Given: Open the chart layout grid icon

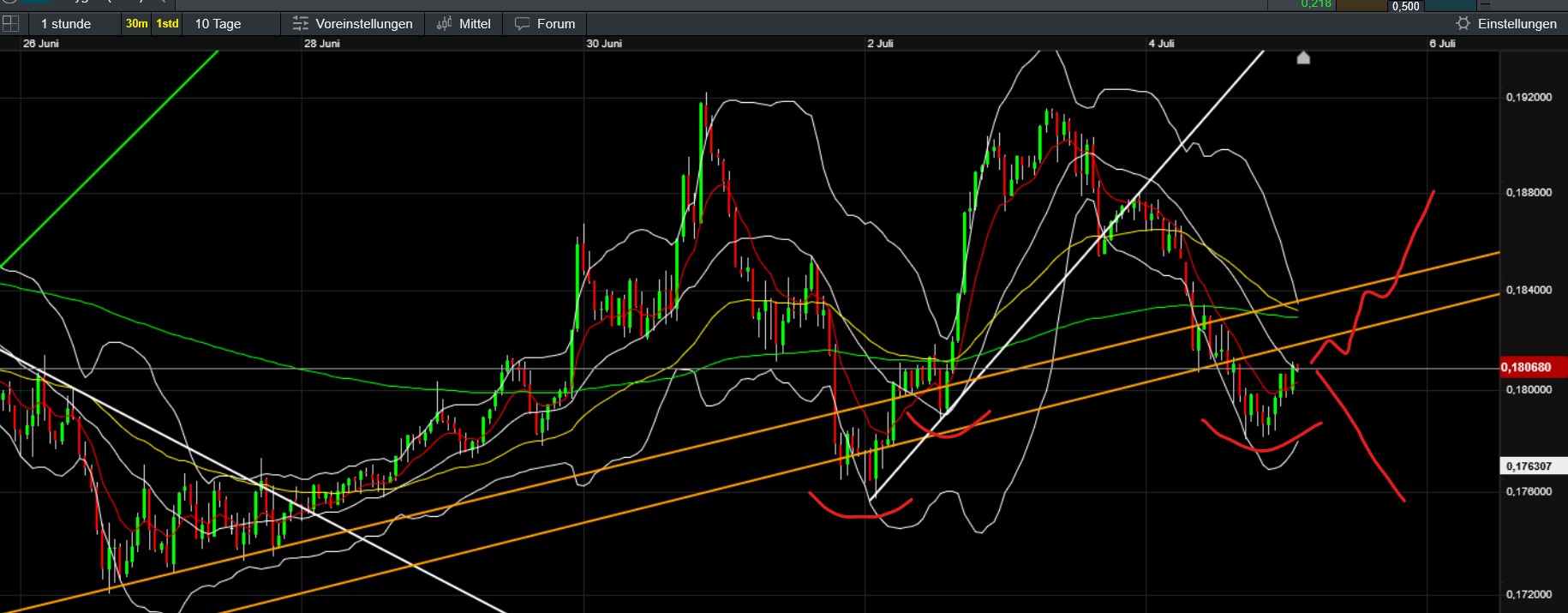Looking at the screenshot, I should (x=10, y=24).
